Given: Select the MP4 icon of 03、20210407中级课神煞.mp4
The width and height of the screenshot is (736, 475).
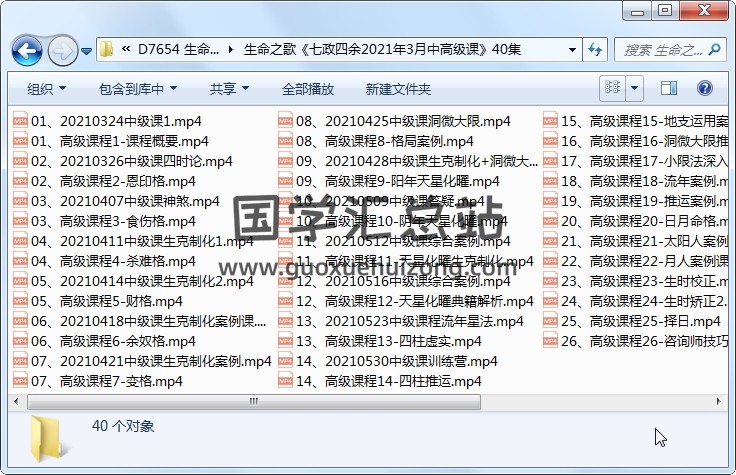Looking at the screenshot, I should pos(20,201).
